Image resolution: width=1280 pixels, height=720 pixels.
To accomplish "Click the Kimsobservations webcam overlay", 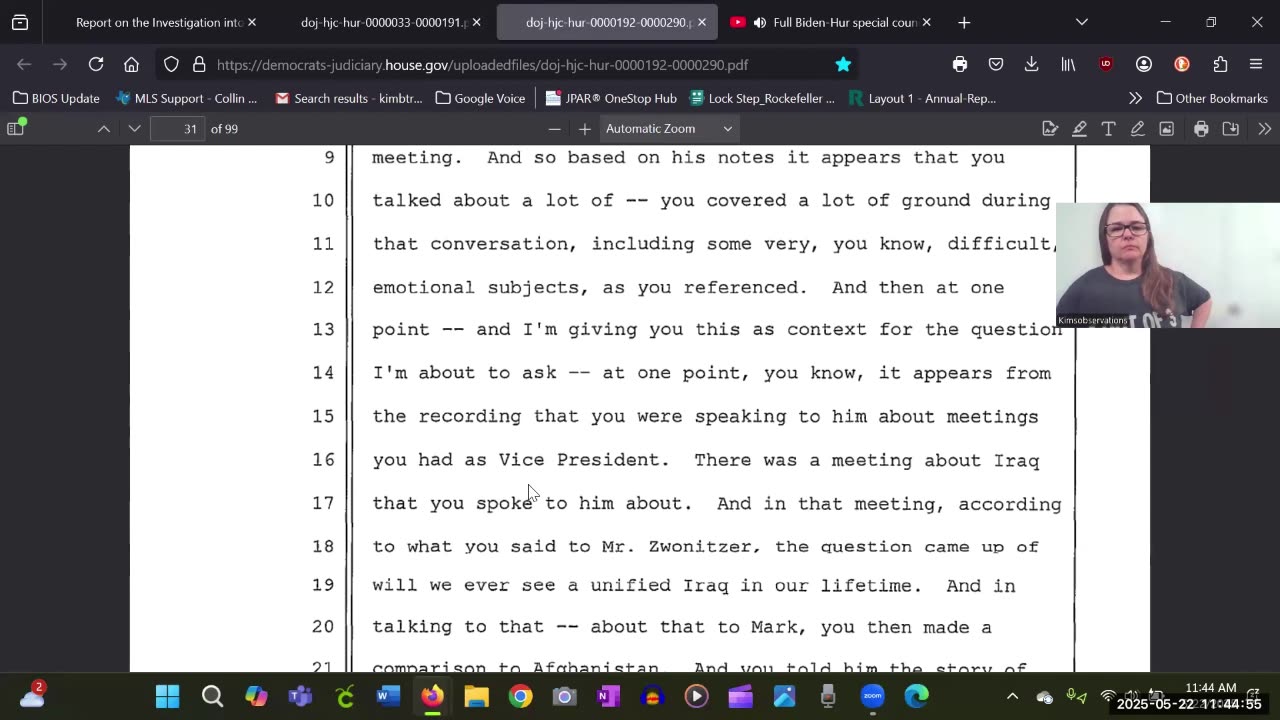I will pyautogui.click(x=1168, y=265).
